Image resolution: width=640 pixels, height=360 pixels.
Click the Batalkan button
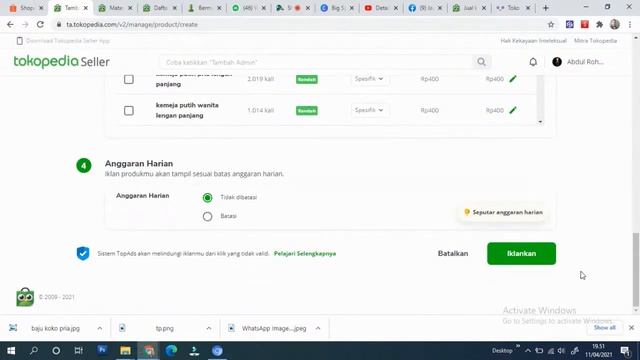453,253
